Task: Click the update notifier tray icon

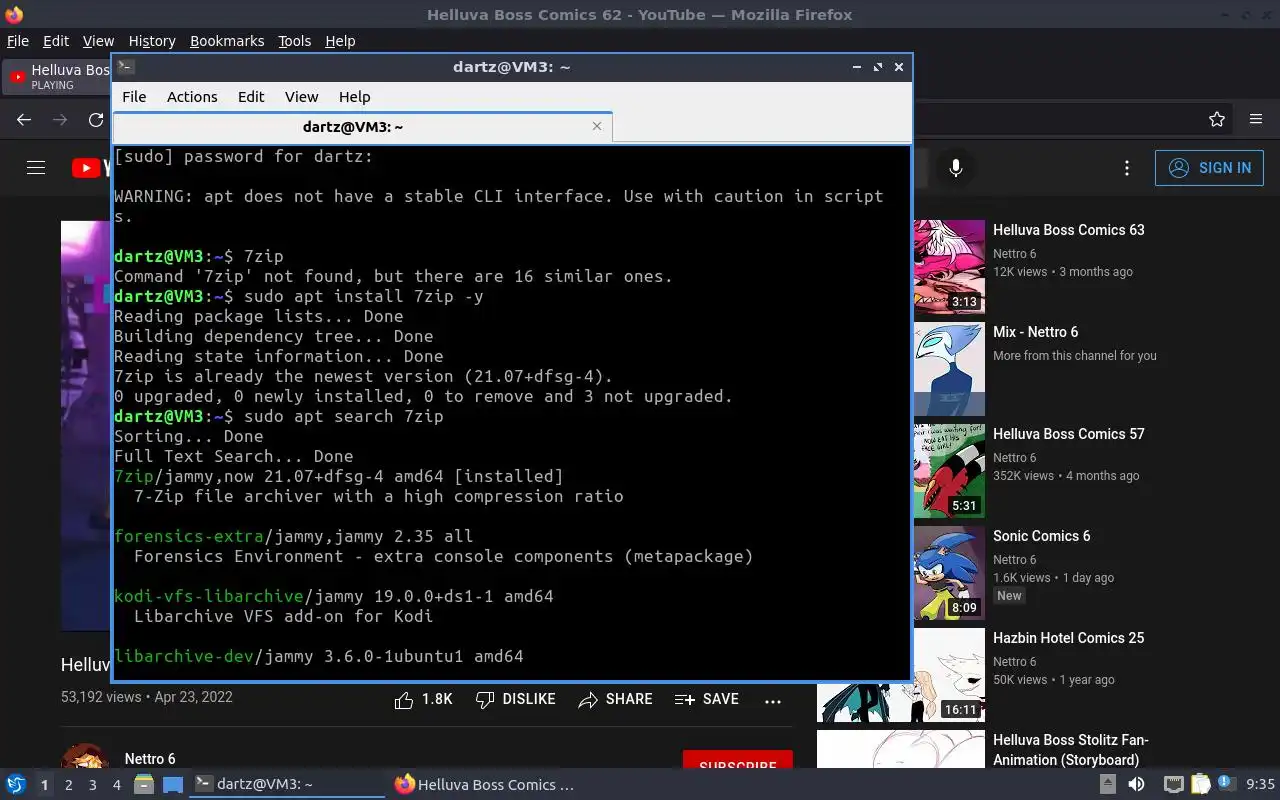Action: point(1226,783)
